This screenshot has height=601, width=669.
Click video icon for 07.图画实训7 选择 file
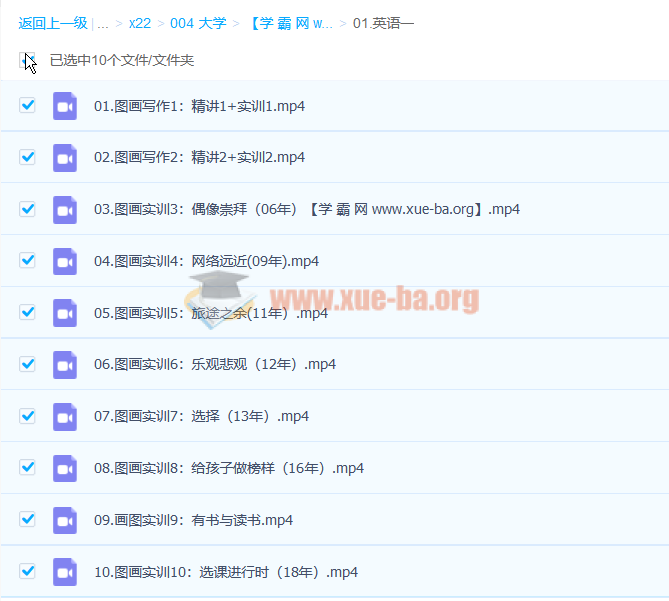coord(65,417)
